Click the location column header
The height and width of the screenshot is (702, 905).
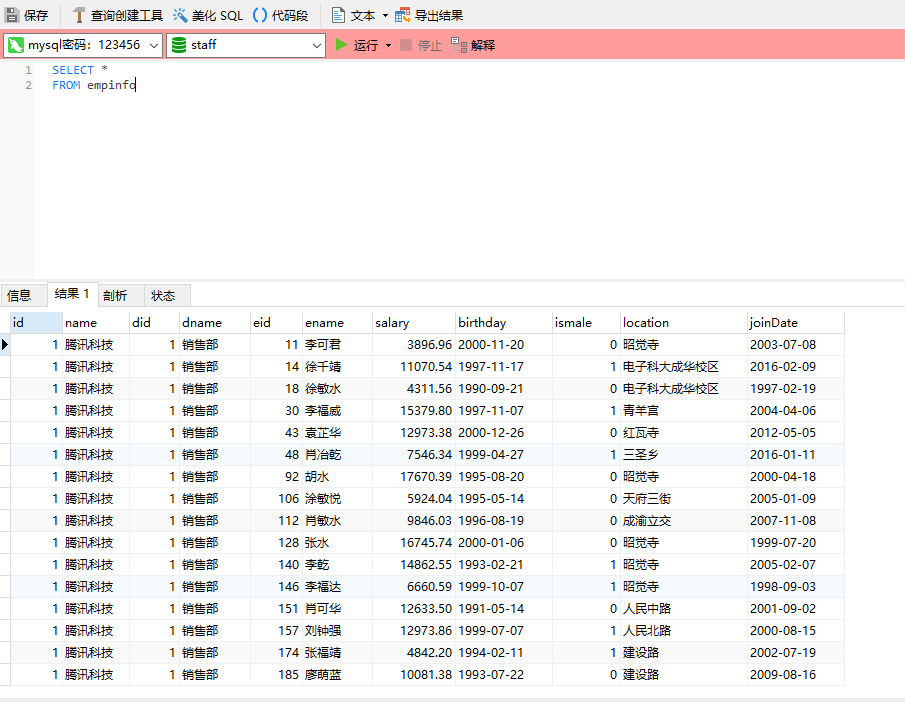click(x=684, y=323)
